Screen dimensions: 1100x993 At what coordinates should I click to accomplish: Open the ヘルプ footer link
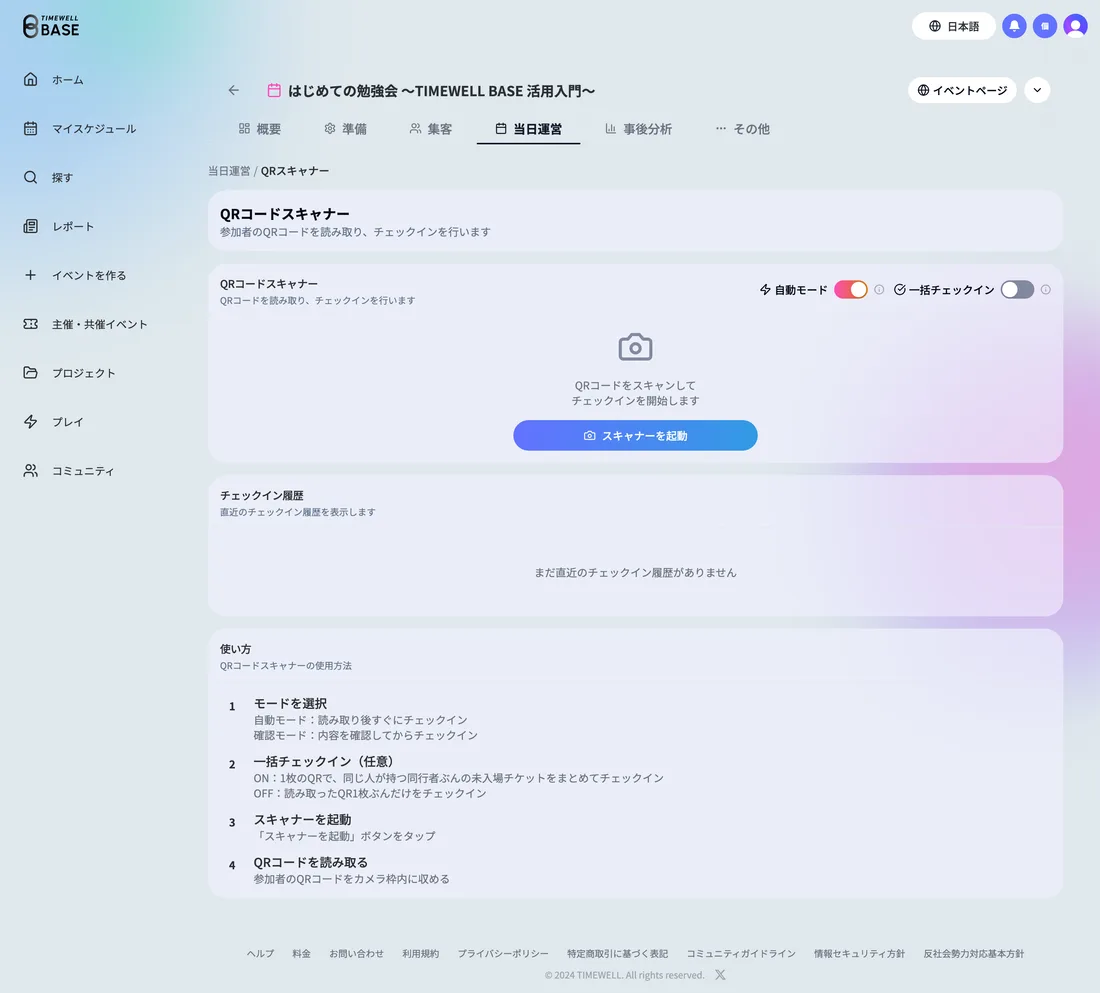260,953
